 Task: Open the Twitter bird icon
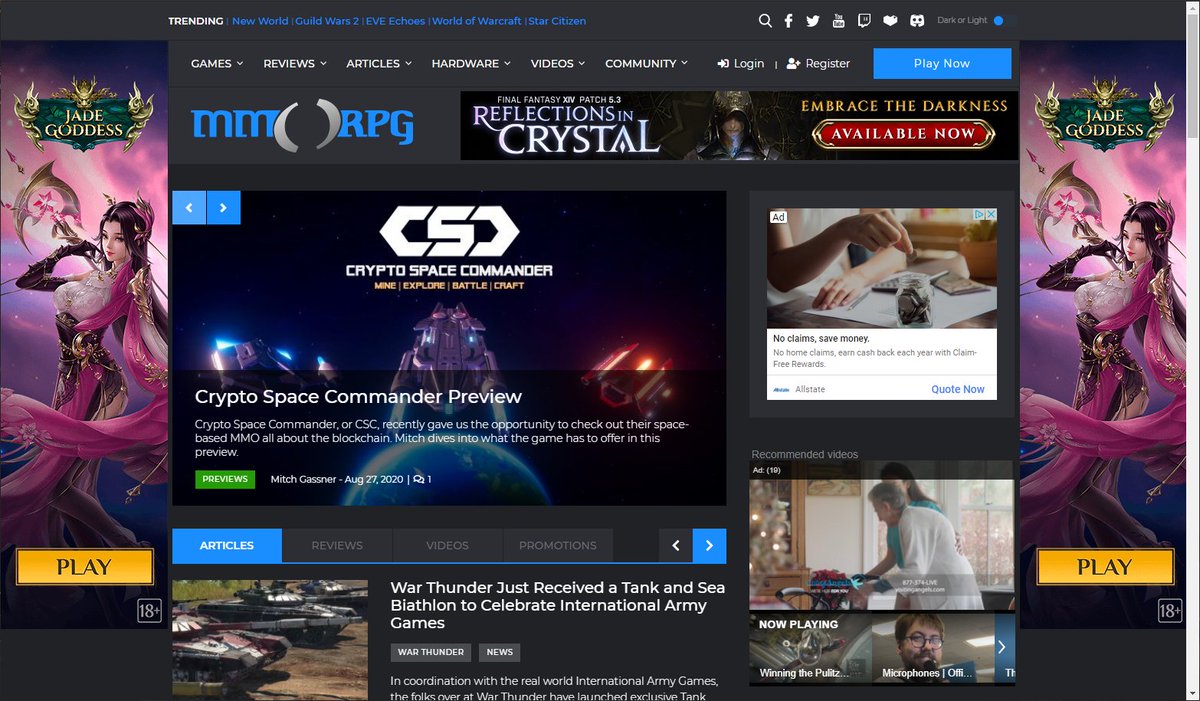point(813,21)
